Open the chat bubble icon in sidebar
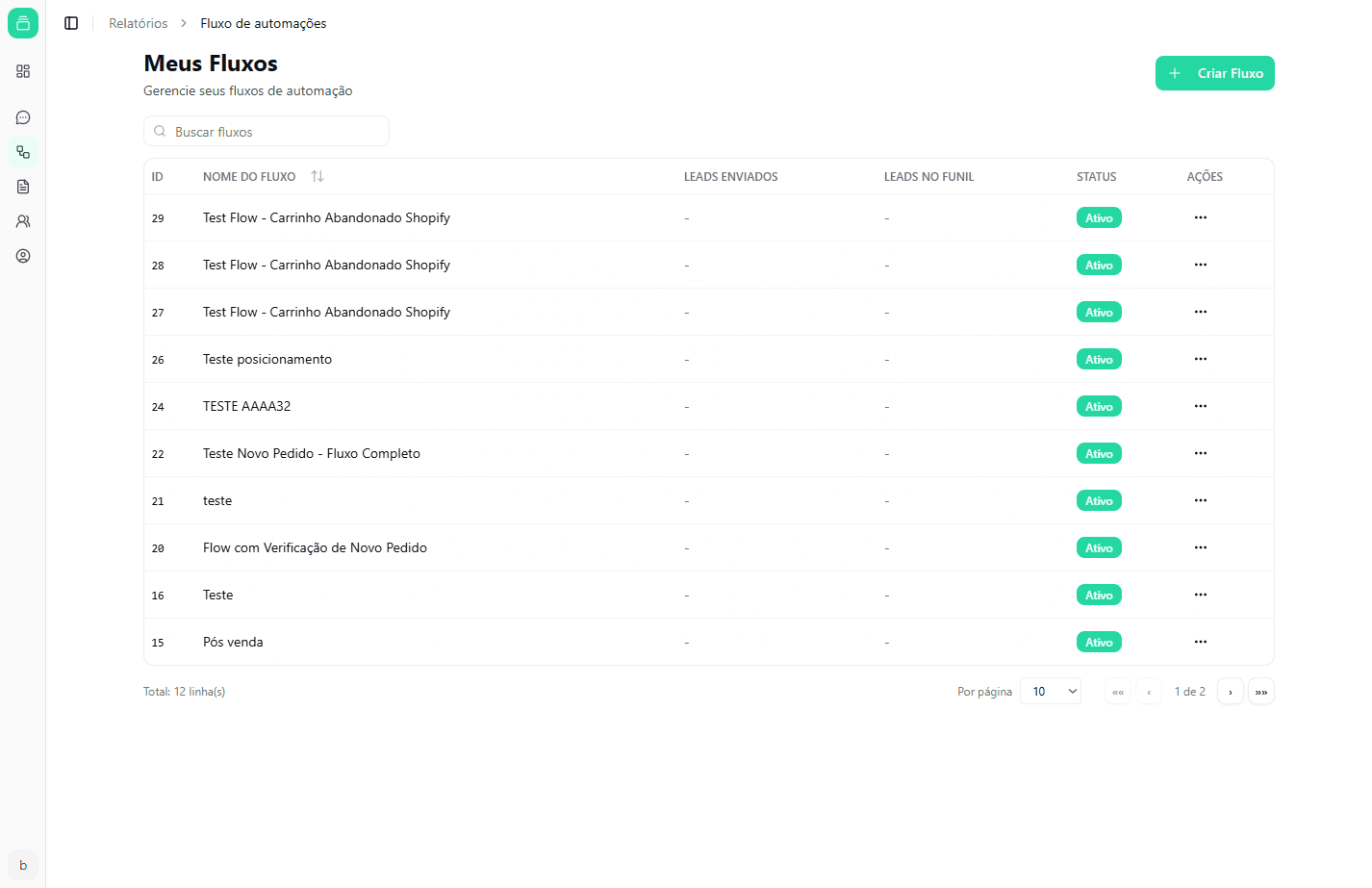This screenshot has width=1372, height=888. tap(23, 117)
